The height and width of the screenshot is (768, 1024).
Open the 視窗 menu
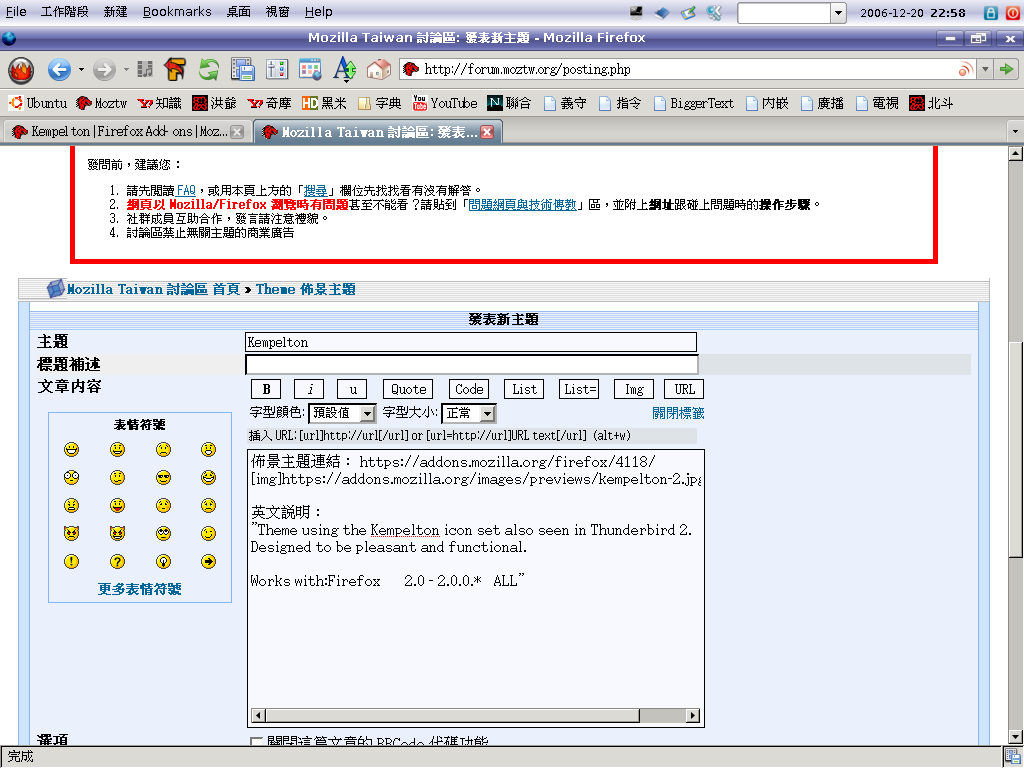[x=278, y=12]
